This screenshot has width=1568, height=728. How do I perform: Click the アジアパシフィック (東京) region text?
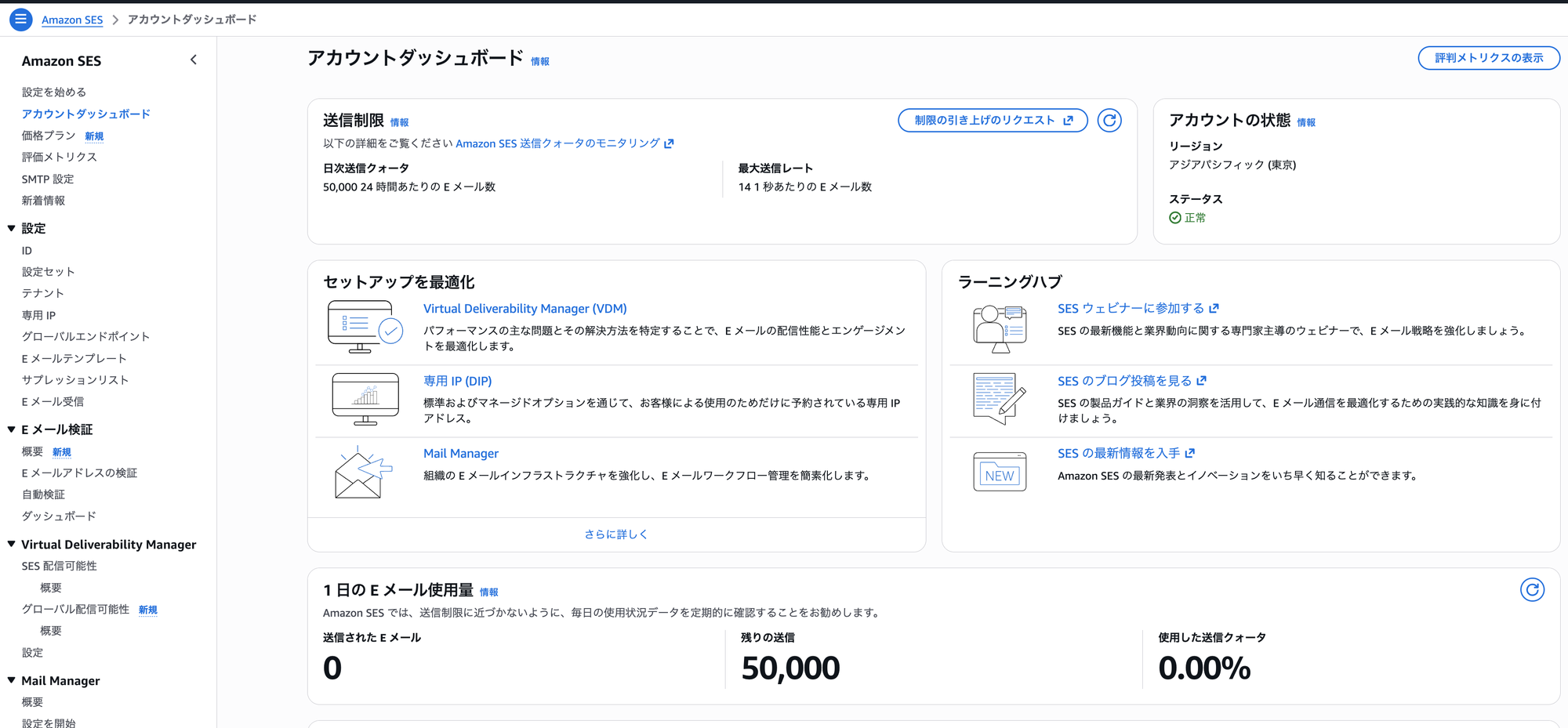(1232, 165)
